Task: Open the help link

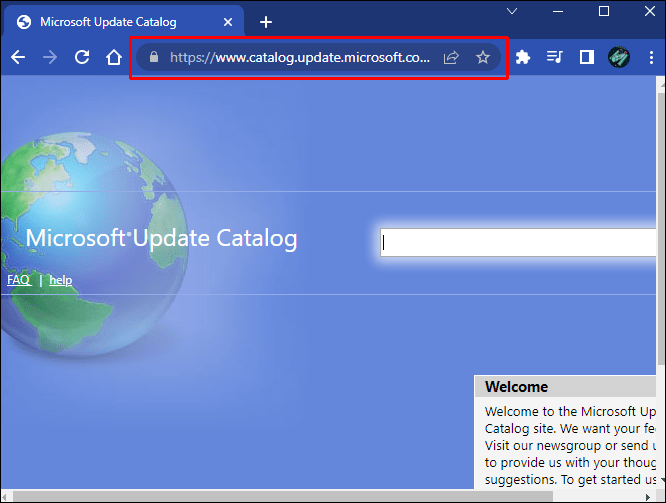Action: 61,280
